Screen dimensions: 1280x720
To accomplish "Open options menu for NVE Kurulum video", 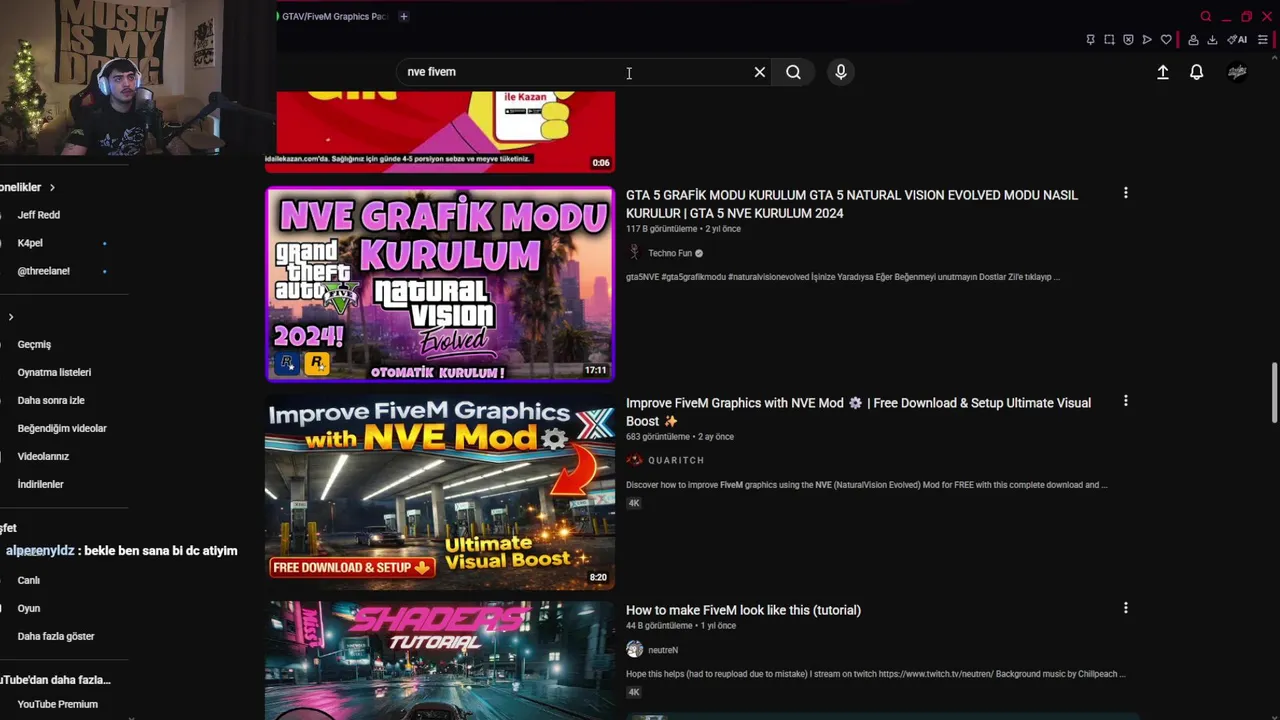I will click(1126, 193).
